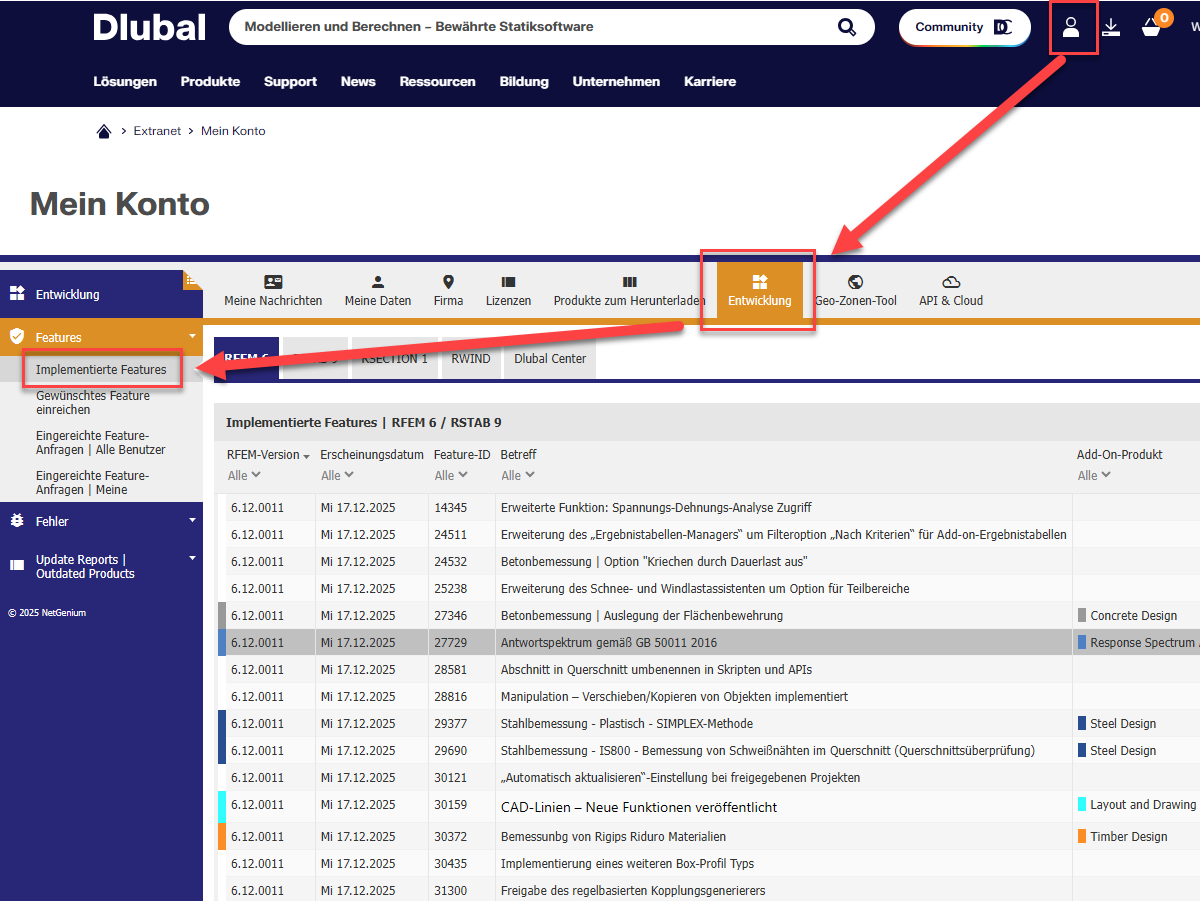Viewport: 1200px width, 901px height.
Task: Open the shopping basket with zero items
Action: tap(1148, 28)
